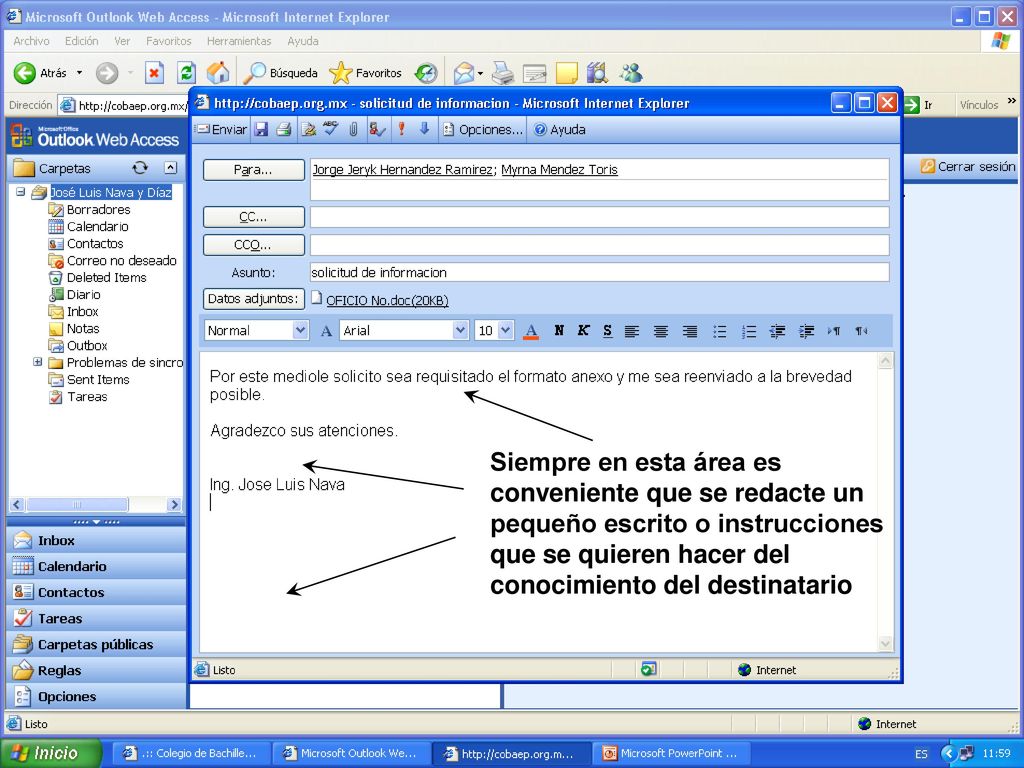The height and width of the screenshot is (768, 1024).
Task: Open Deleted Items folder
Action: point(106,278)
